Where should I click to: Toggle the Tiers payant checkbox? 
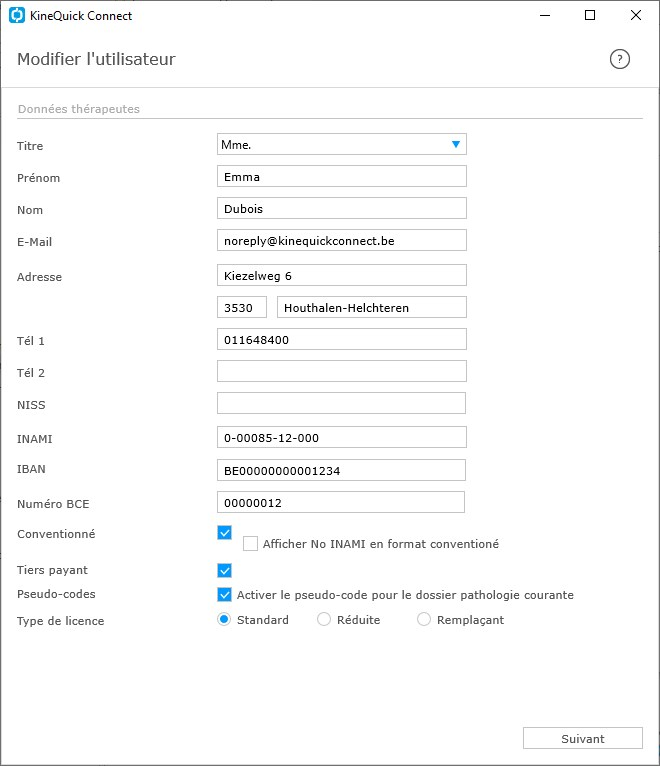(x=225, y=570)
